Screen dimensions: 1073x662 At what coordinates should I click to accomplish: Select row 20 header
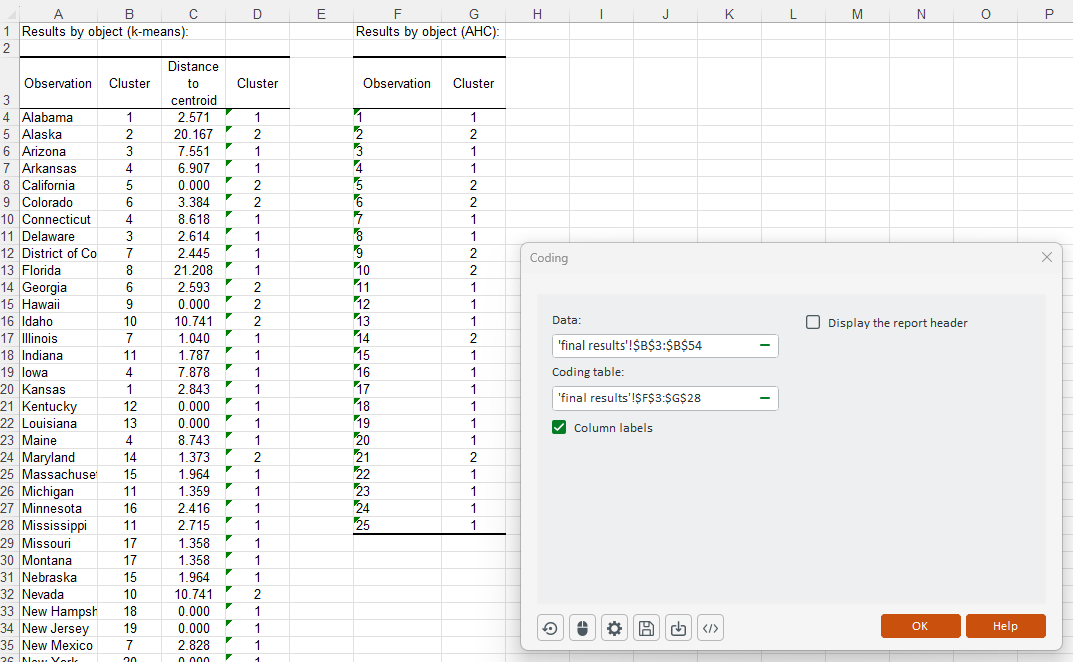click(x=9, y=390)
